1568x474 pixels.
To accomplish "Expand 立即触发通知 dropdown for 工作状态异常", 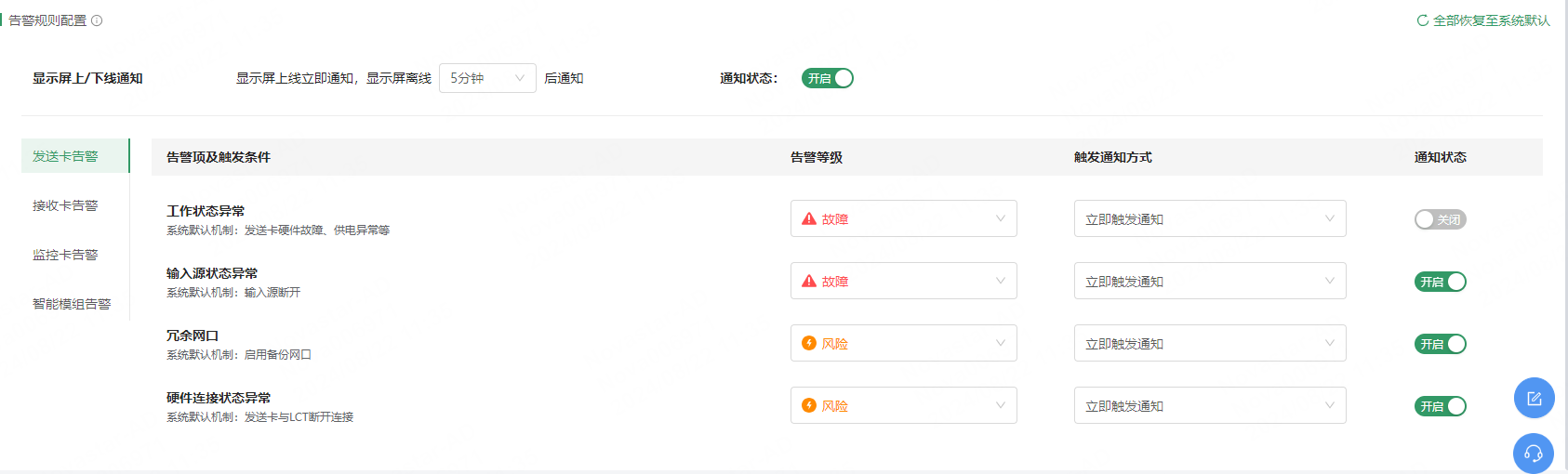I will (1210, 218).
